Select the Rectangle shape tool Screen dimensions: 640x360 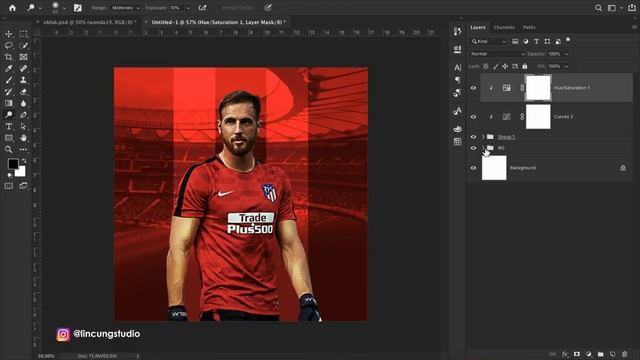[9, 138]
